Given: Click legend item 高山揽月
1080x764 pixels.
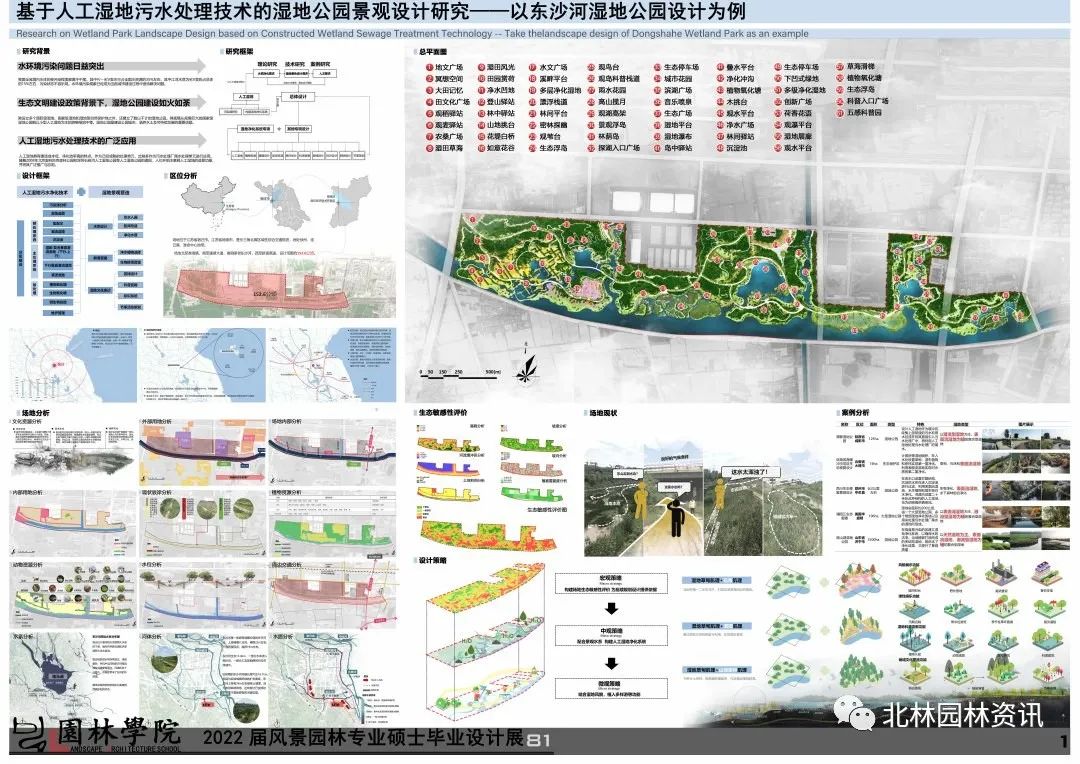Looking at the screenshot, I should click(x=608, y=102).
